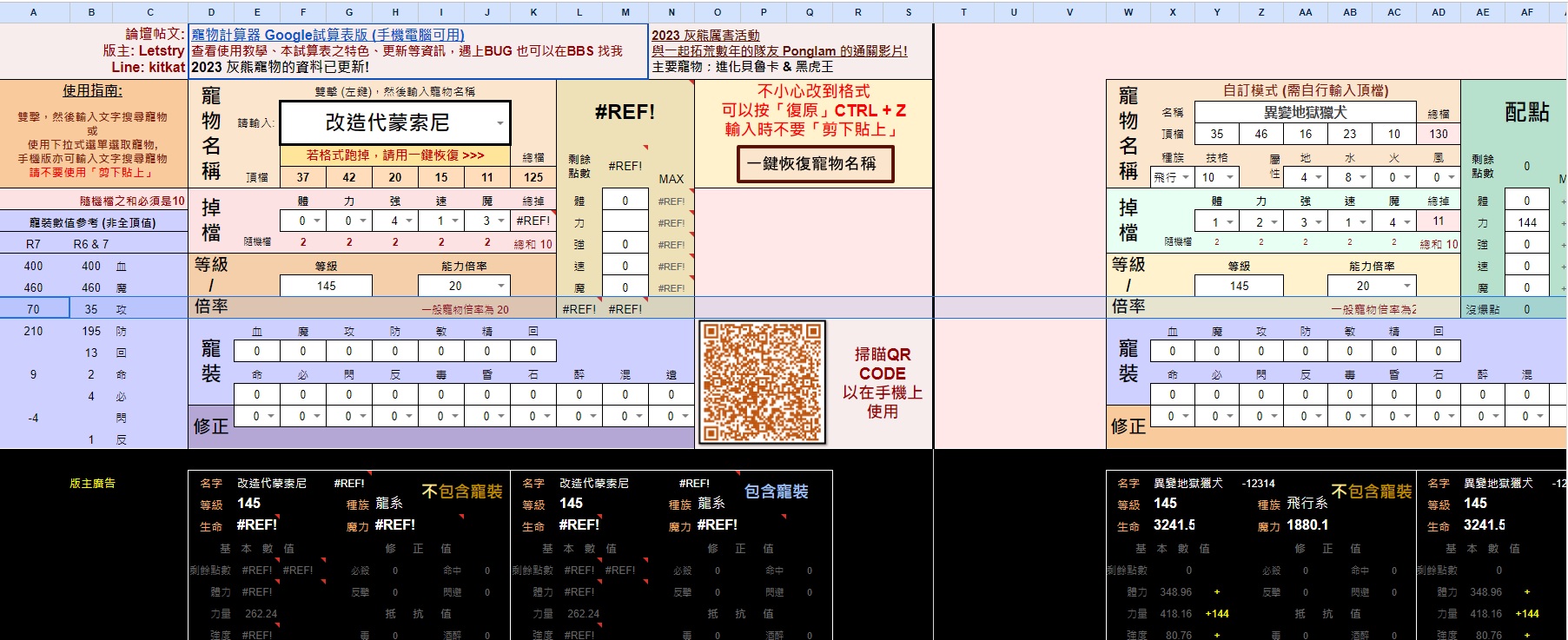Click the 自訂模式 (需自行輸入頂檔) title
This screenshot has height=640, width=1568.
pos(1306,90)
